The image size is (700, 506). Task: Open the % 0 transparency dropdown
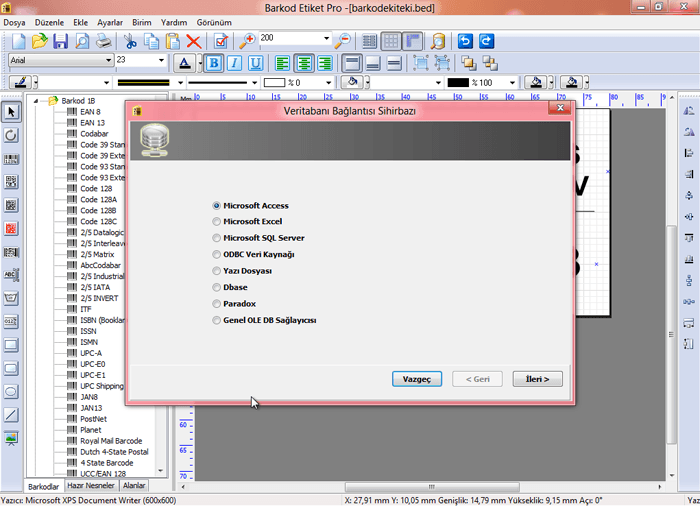(x=329, y=83)
